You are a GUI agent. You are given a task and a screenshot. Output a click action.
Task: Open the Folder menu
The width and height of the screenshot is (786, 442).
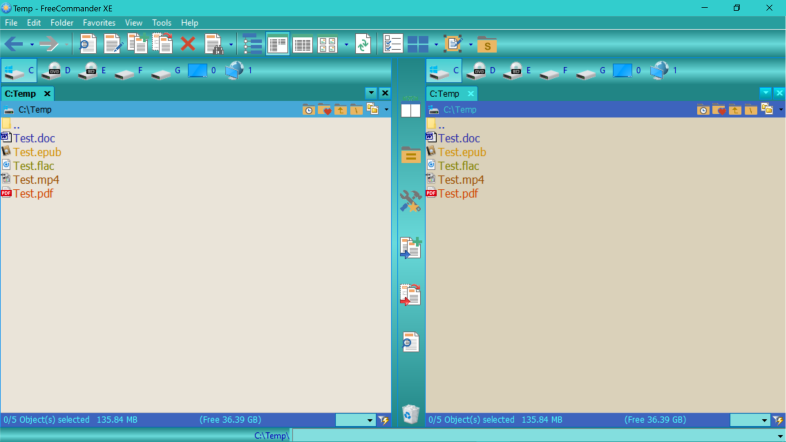pos(62,23)
